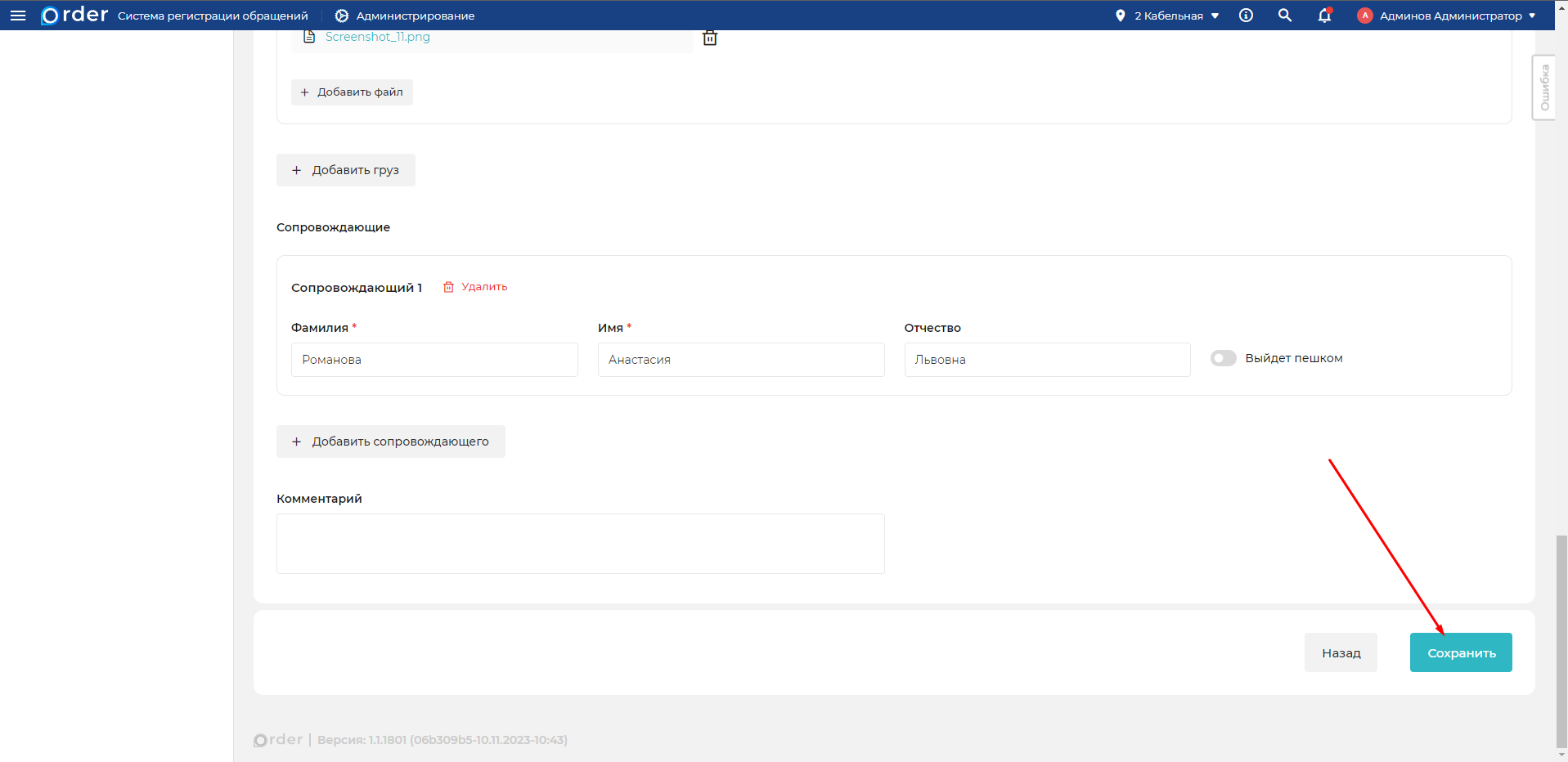Delete the Screenshot_11.png file with the trash icon

coord(710,38)
